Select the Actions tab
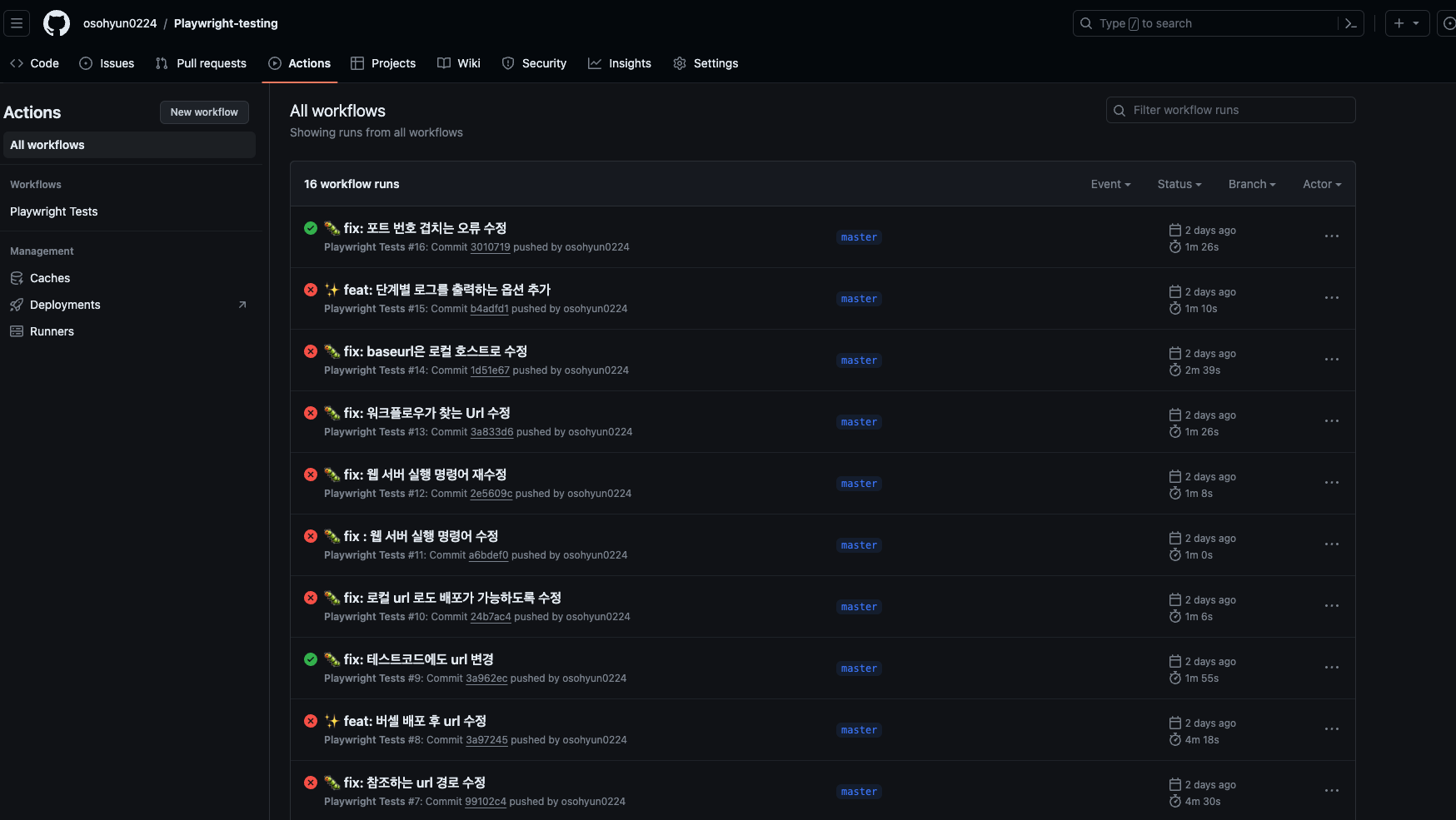1456x820 pixels. 300,63
